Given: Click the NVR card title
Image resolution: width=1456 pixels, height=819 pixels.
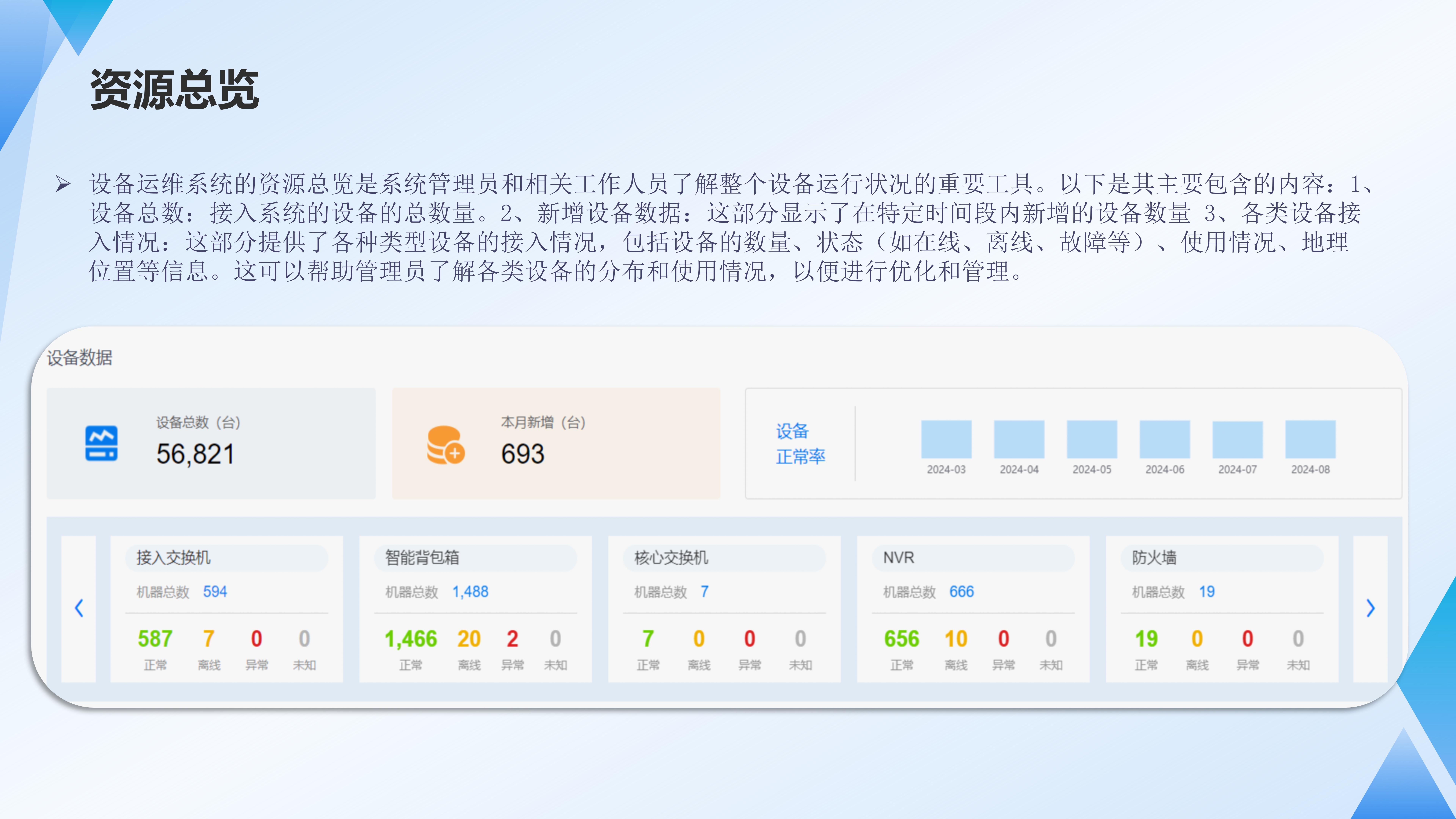Looking at the screenshot, I should coord(899,558).
